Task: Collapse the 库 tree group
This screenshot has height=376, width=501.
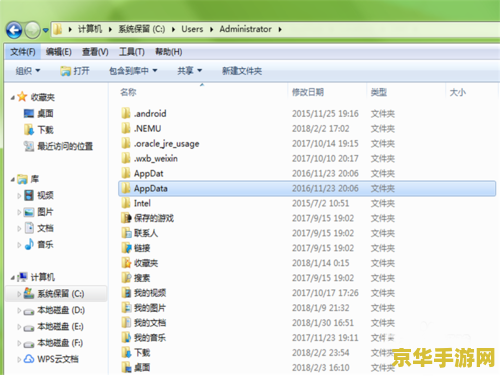Action: pyautogui.click(x=13, y=180)
